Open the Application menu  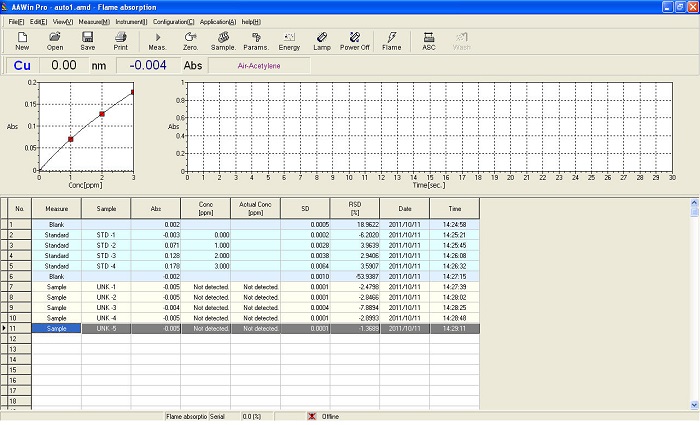218,21
